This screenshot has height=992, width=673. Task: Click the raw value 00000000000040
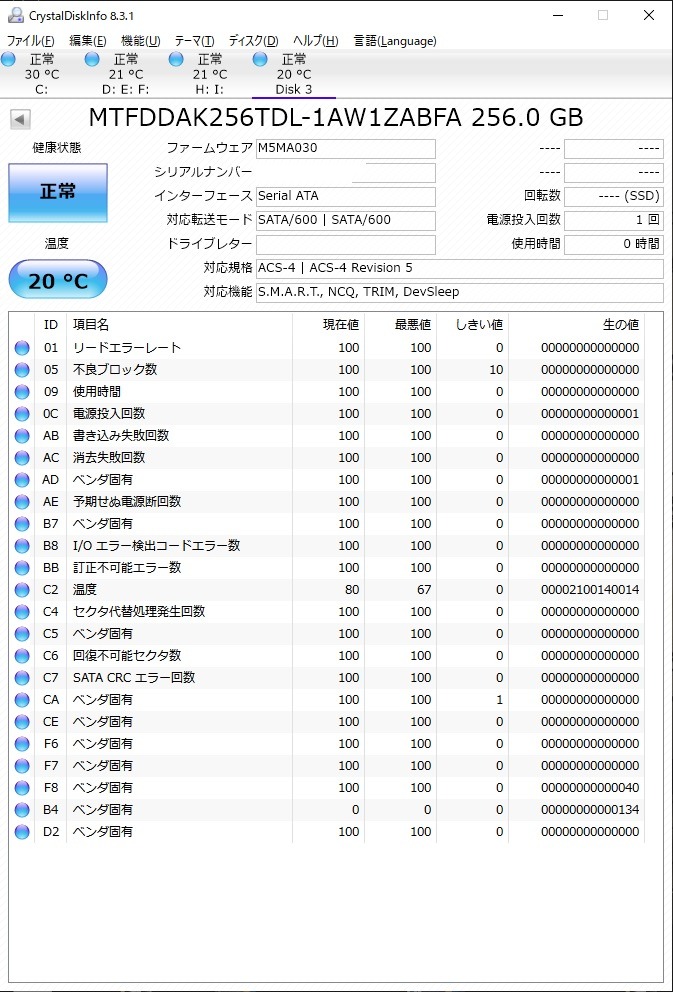pos(590,788)
